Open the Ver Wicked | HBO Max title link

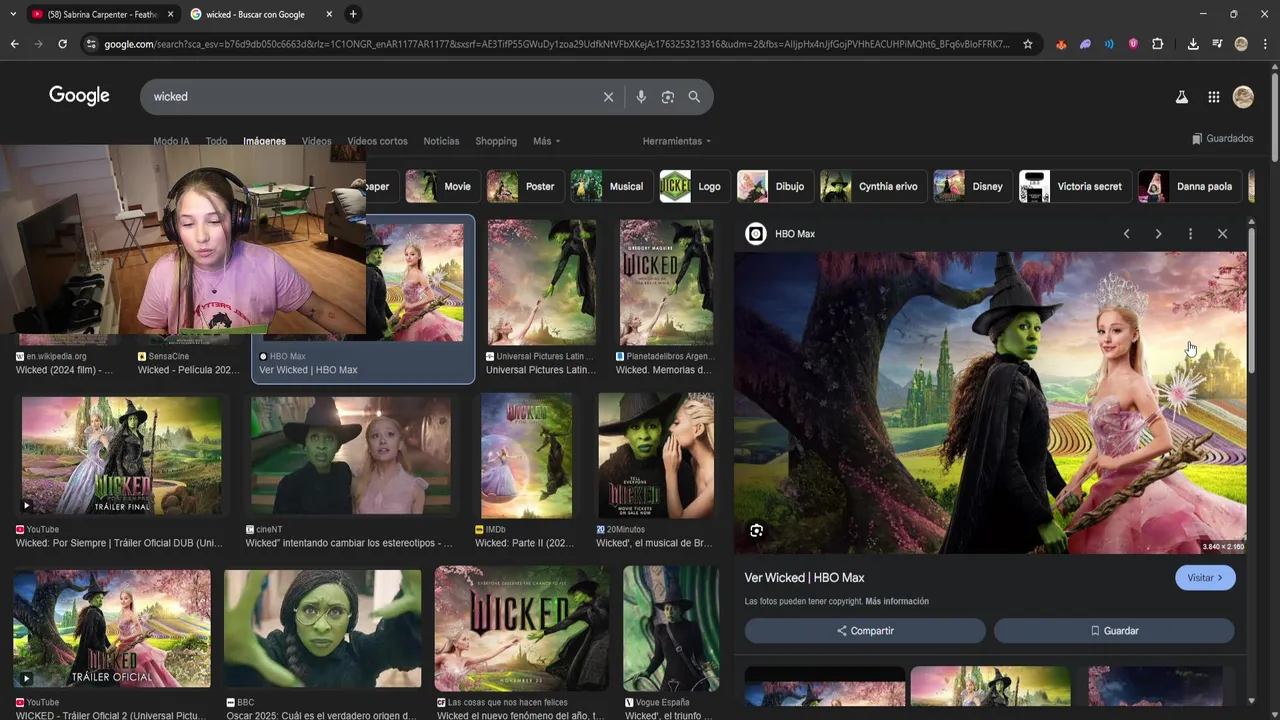point(804,578)
